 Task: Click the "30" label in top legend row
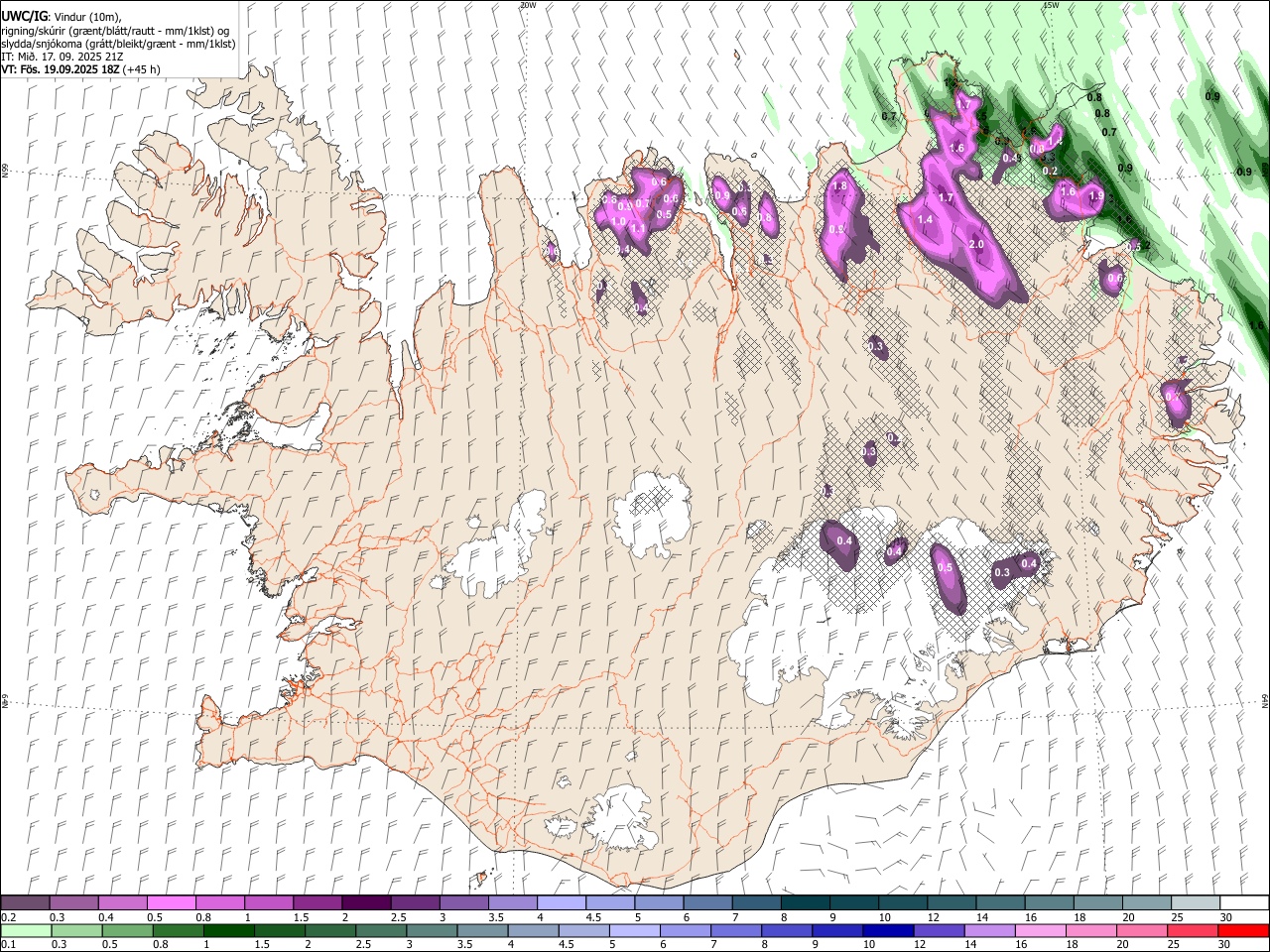click(1226, 917)
